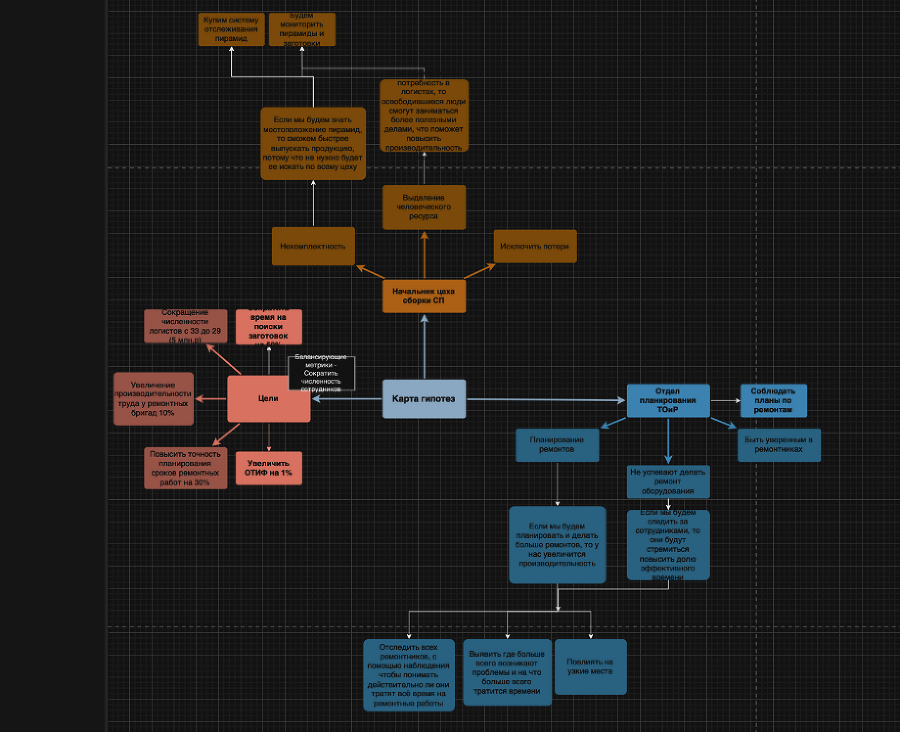Click the "Увеличить ОТИФ на 1%" node
Screen dimensions: 900x732
268,469
